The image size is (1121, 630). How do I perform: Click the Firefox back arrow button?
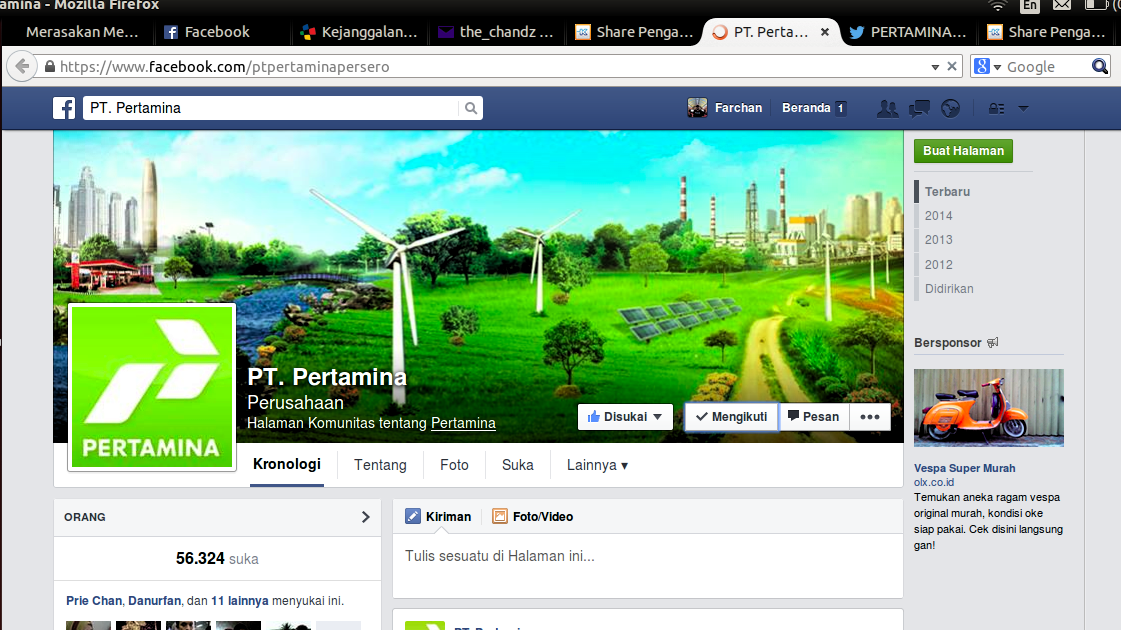pos(21,67)
